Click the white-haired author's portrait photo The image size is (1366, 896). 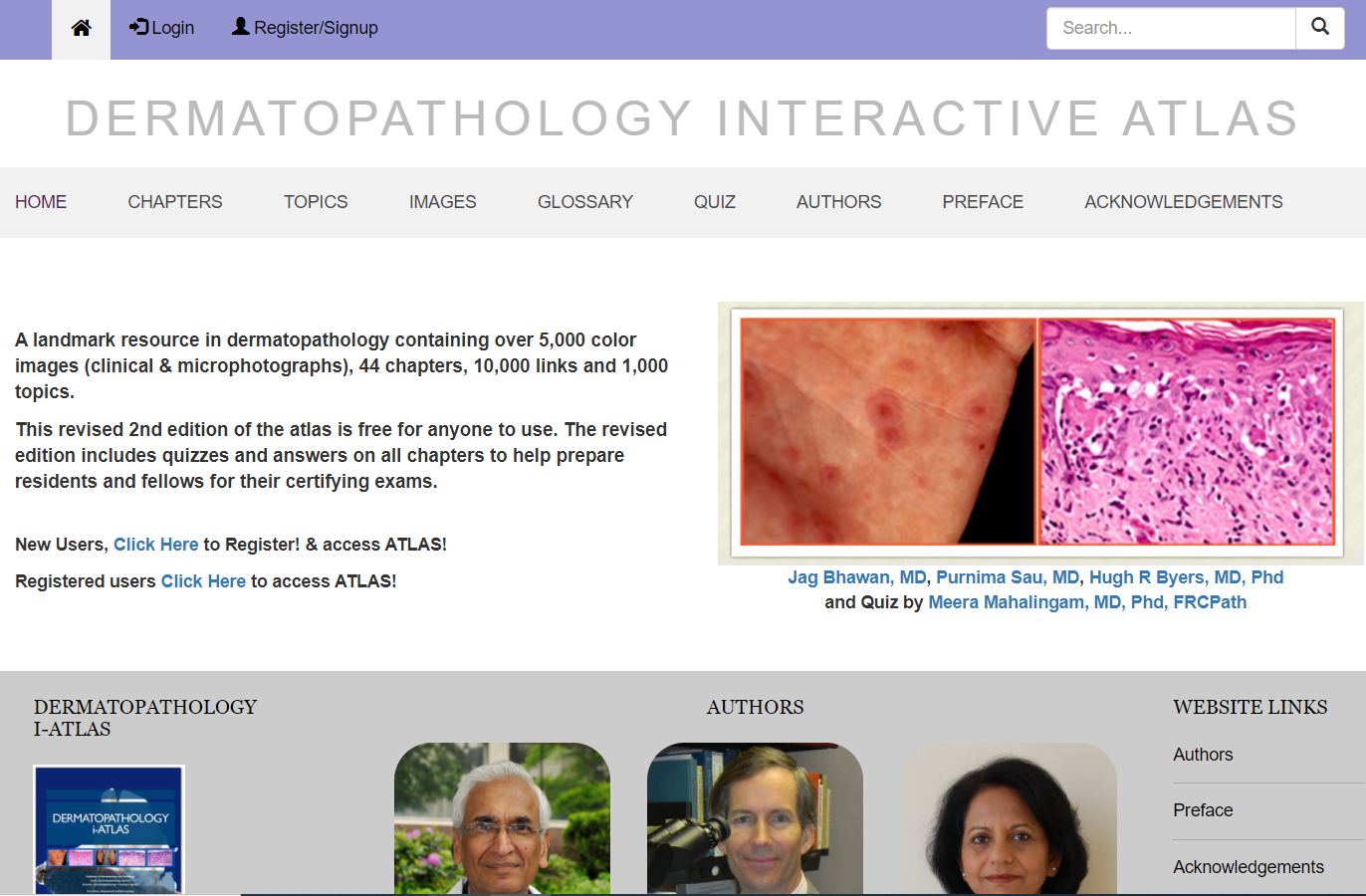502,818
